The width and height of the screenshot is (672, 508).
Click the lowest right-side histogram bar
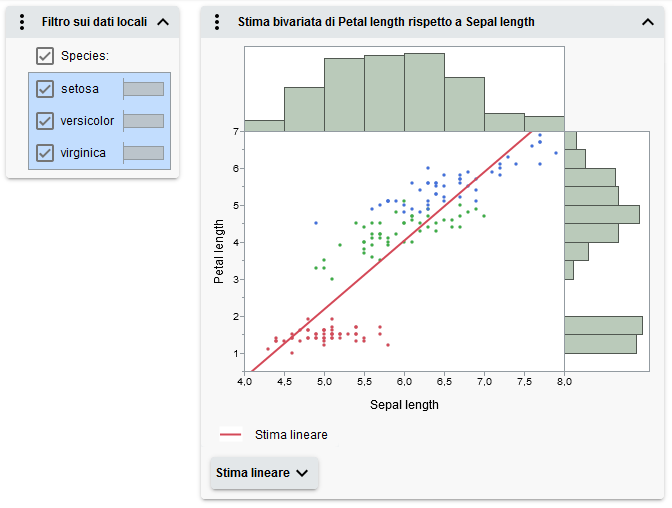coord(600,344)
